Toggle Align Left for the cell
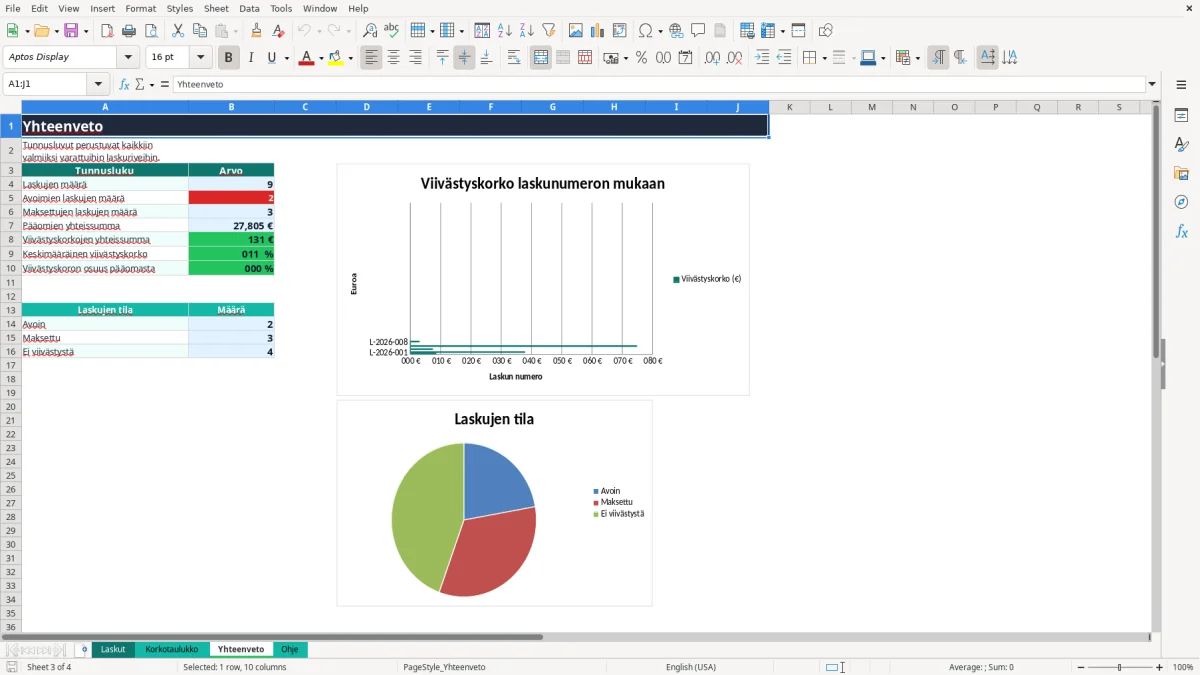1200x675 pixels. click(372, 58)
